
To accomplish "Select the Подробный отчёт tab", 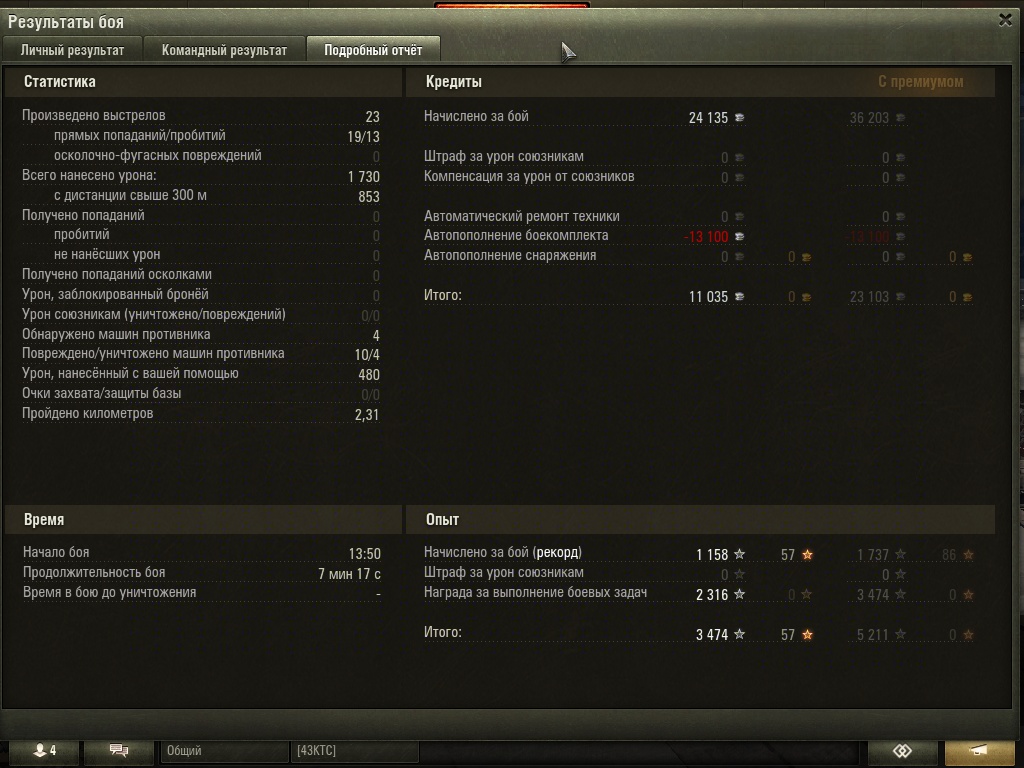I will pos(374,50).
